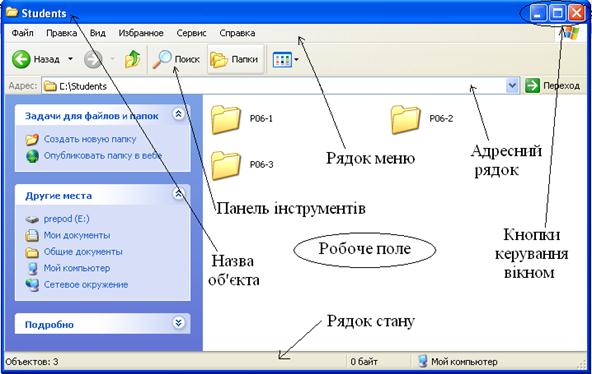The width and height of the screenshot is (592, 374).
Task: Open the Views dropdown arrow
Action: [296, 59]
